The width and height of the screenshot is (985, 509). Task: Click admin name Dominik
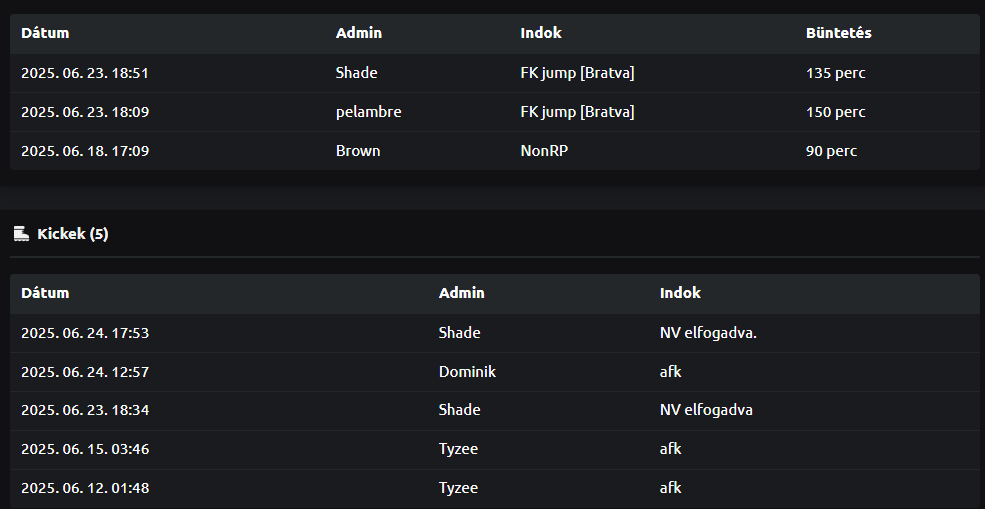click(x=467, y=371)
